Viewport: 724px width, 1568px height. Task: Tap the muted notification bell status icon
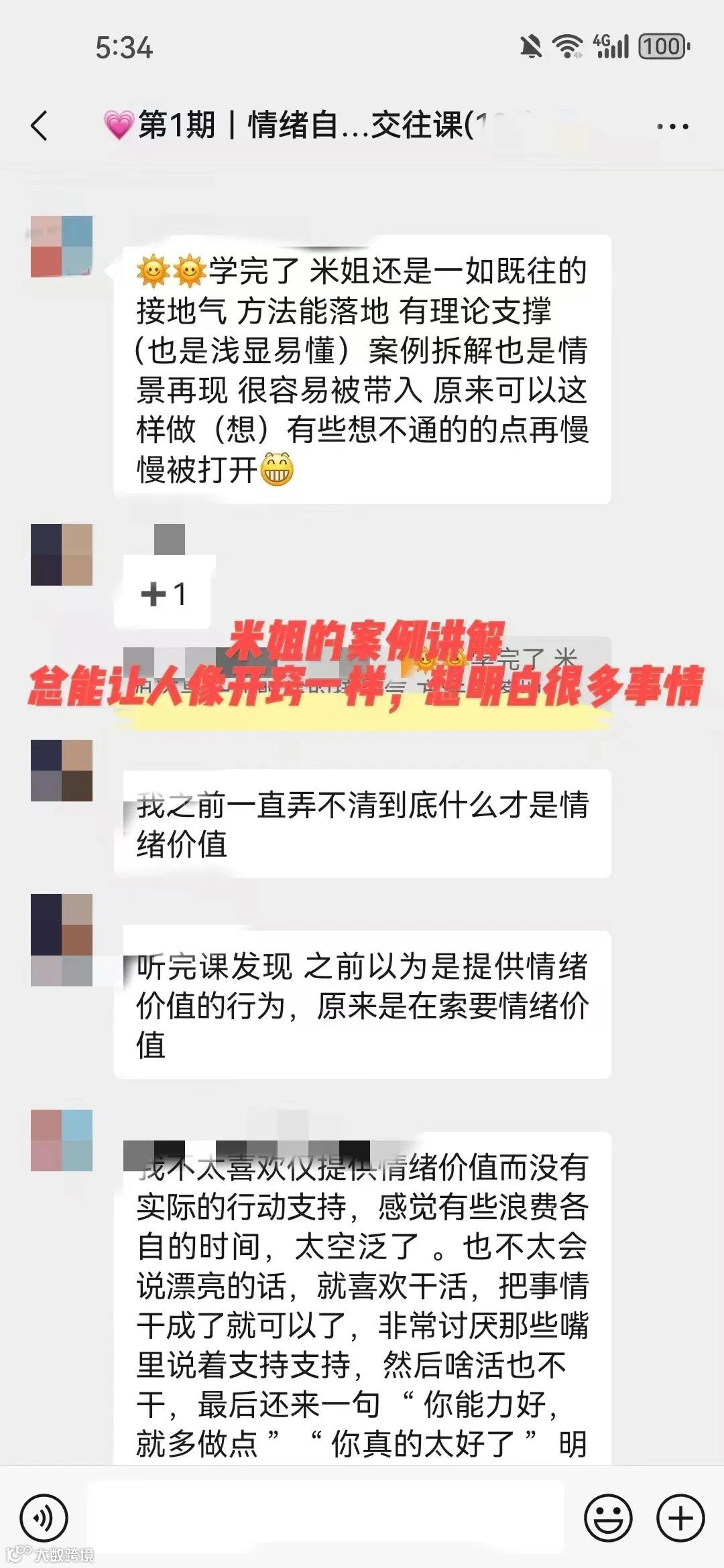click(532, 46)
